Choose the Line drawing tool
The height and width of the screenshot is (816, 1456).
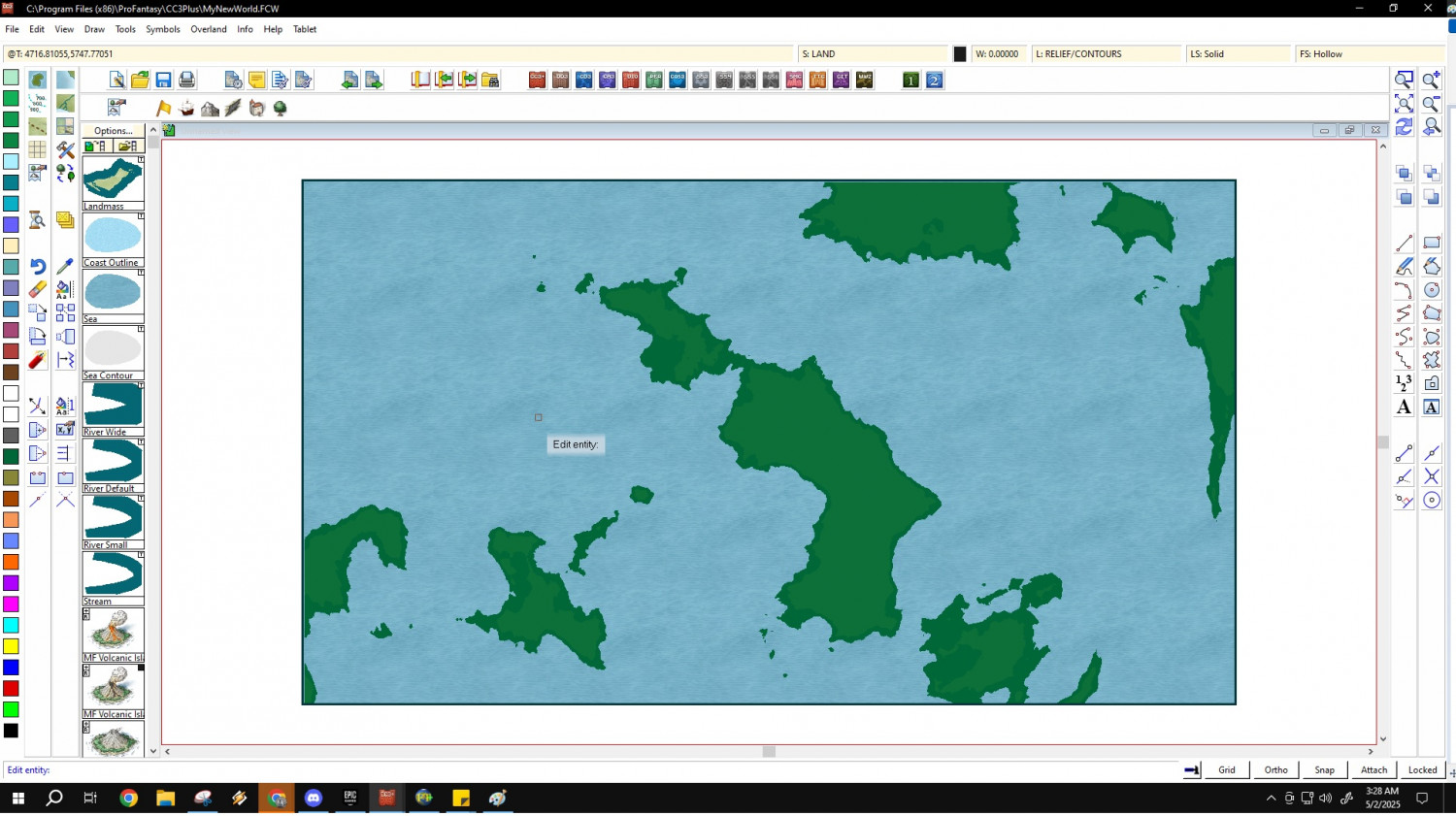click(1404, 244)
